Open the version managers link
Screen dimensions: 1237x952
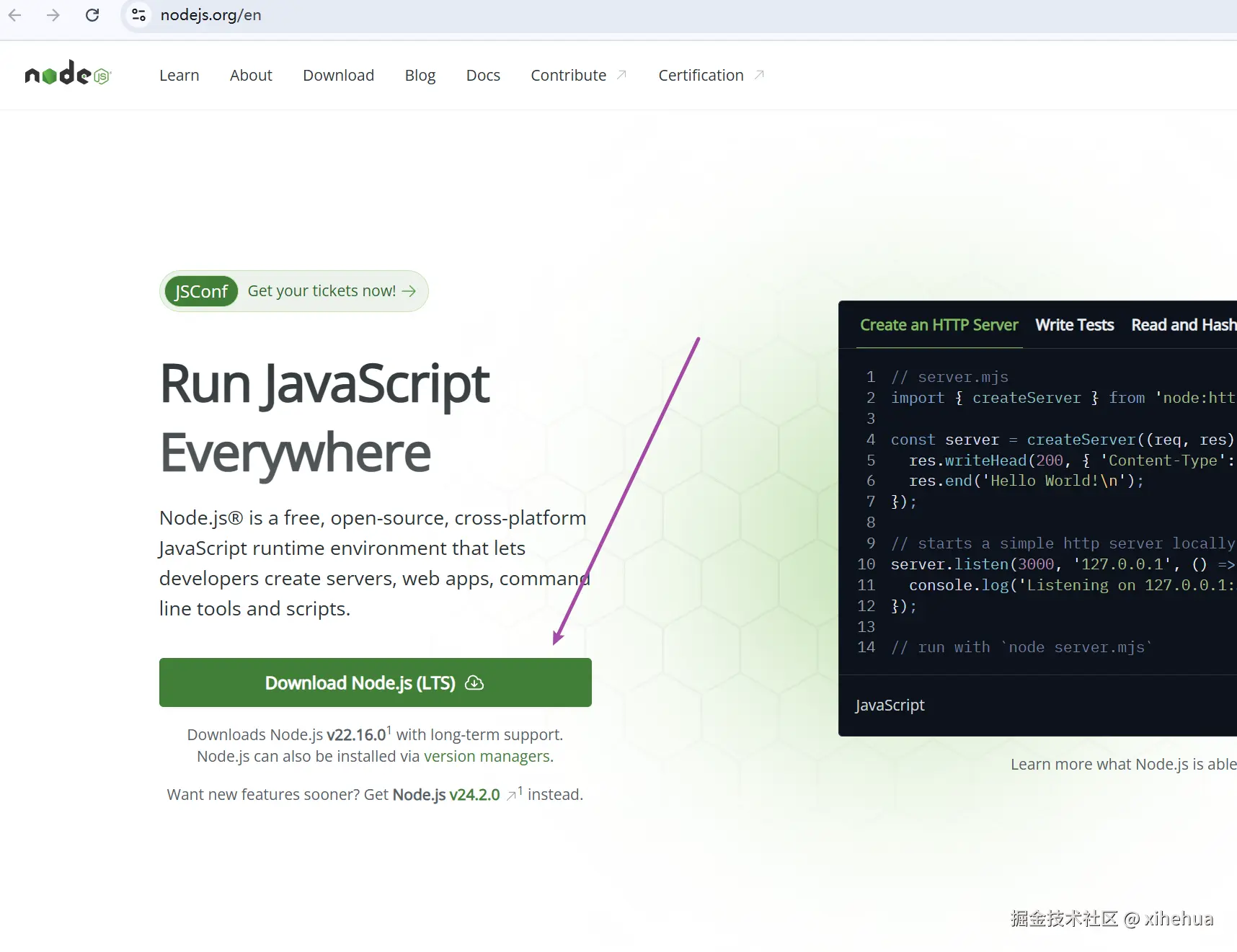click(487, 757)
